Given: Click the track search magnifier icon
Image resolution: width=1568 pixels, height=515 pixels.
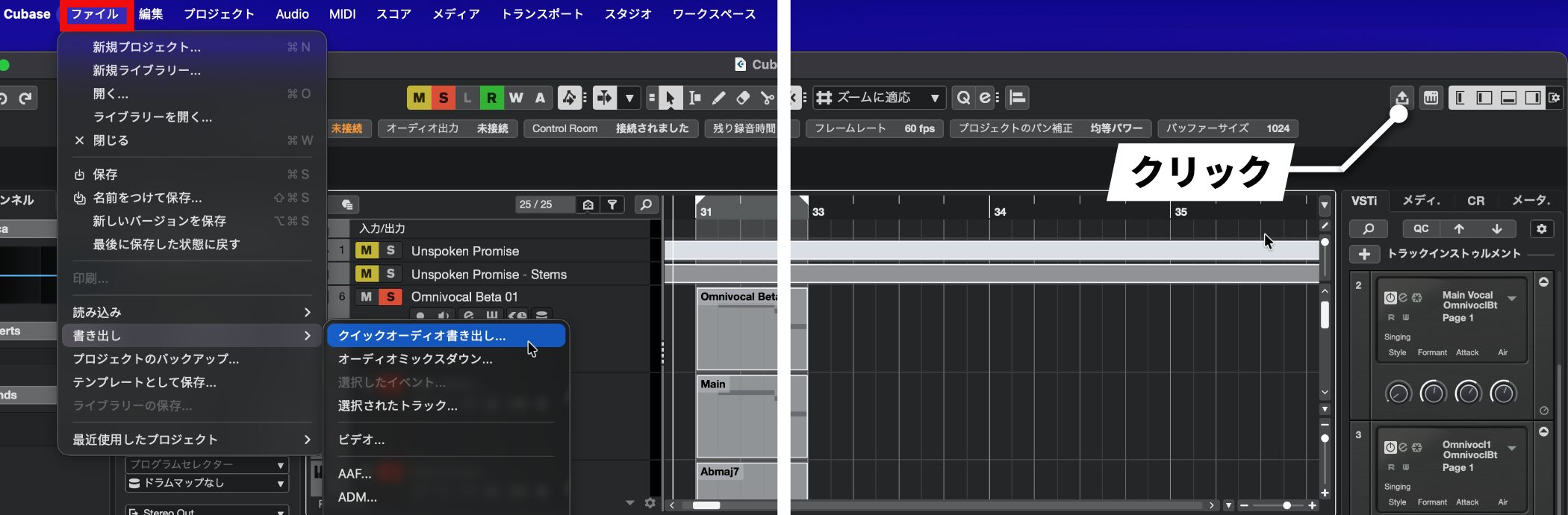Looking at the screenshot, I should [x=646, y=205].
